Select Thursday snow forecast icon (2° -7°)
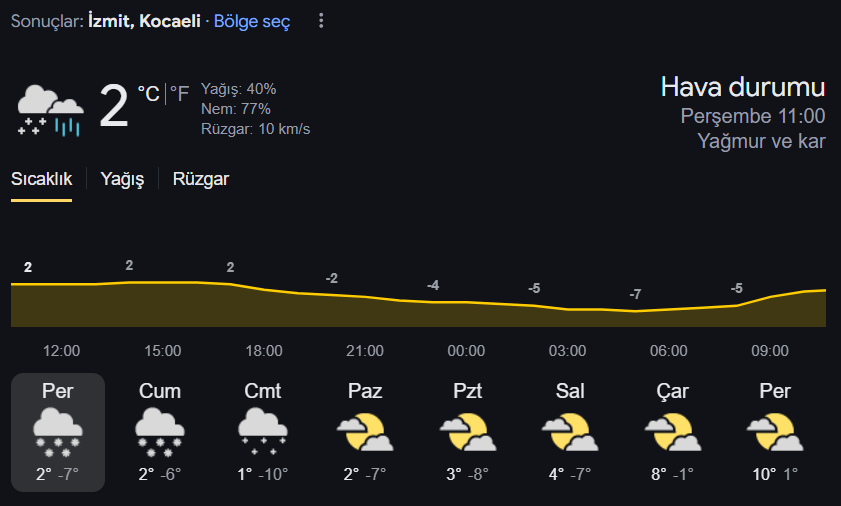The image size is (841, 506). [58, 432]
